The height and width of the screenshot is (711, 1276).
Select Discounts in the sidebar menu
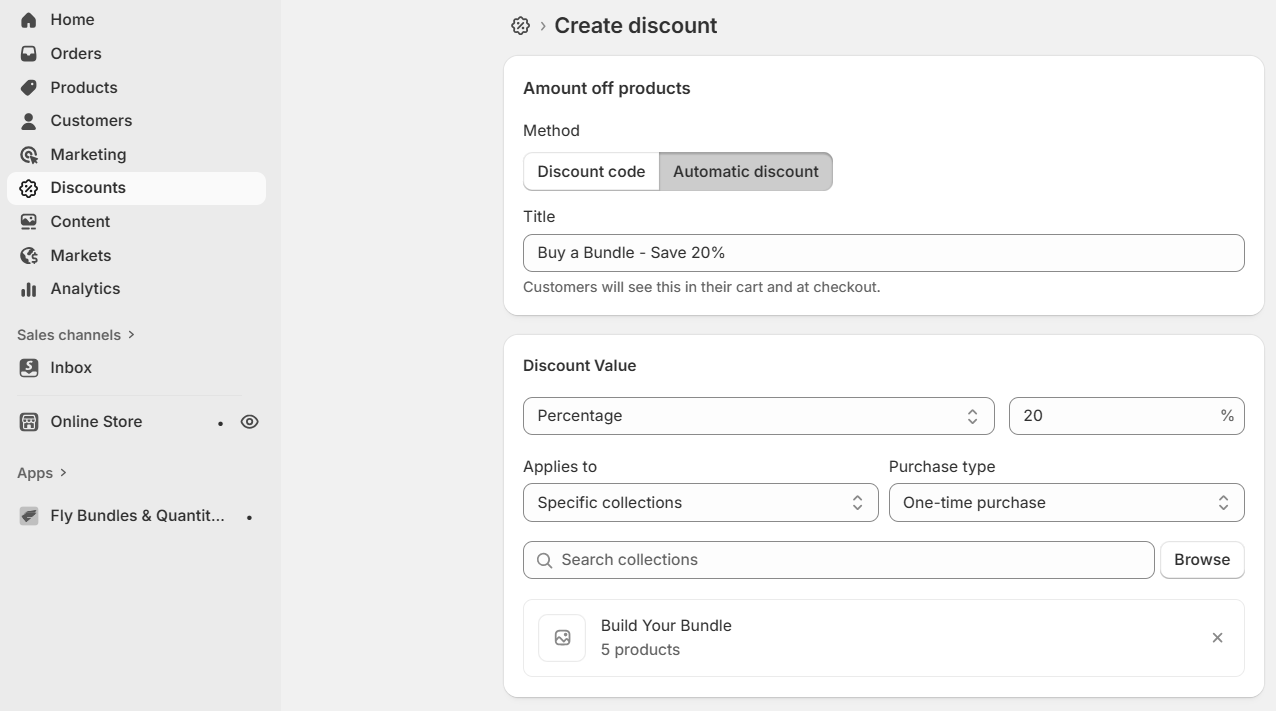pos(88,187)
